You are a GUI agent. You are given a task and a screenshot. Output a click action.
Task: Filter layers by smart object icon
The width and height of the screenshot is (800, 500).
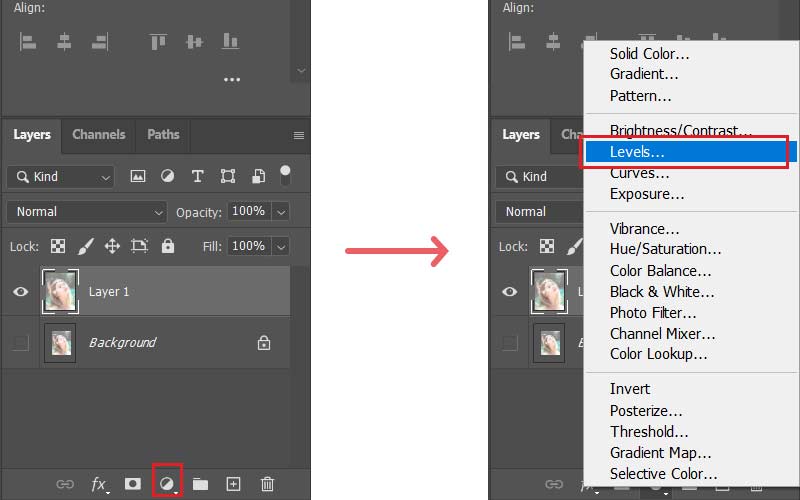click(259, 176)
